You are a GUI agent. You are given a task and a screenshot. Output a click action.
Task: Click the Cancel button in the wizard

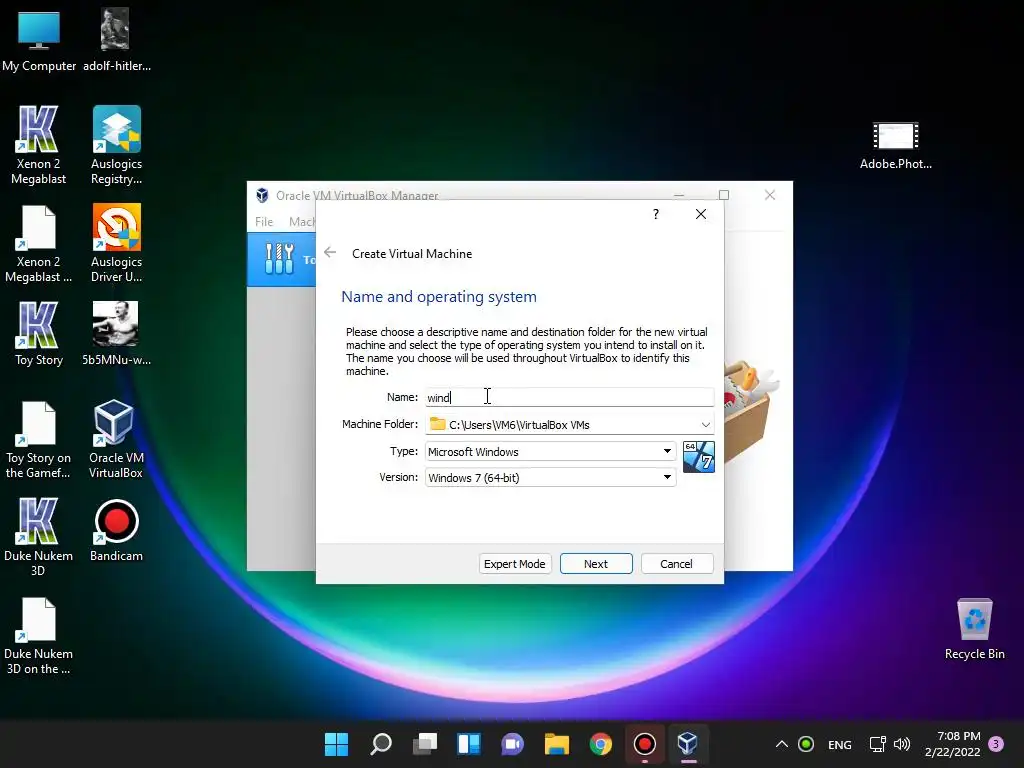pyautogui.click(x=677, y=564)
